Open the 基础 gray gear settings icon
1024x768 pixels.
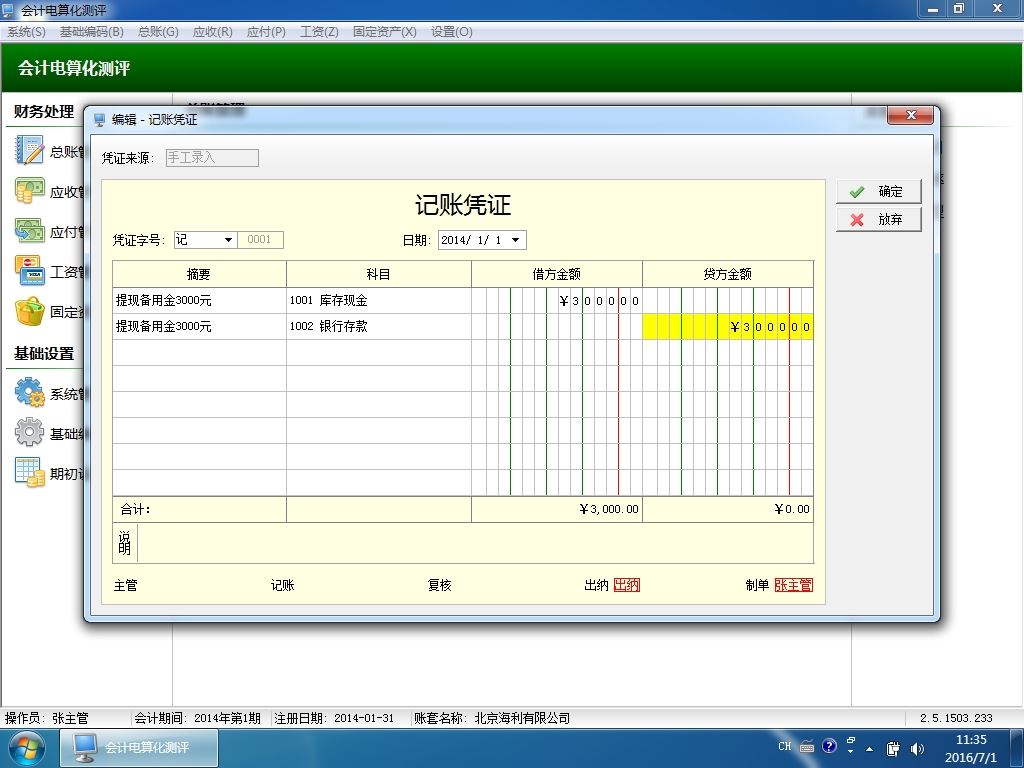pyautogui.click(x=30, y=433)
